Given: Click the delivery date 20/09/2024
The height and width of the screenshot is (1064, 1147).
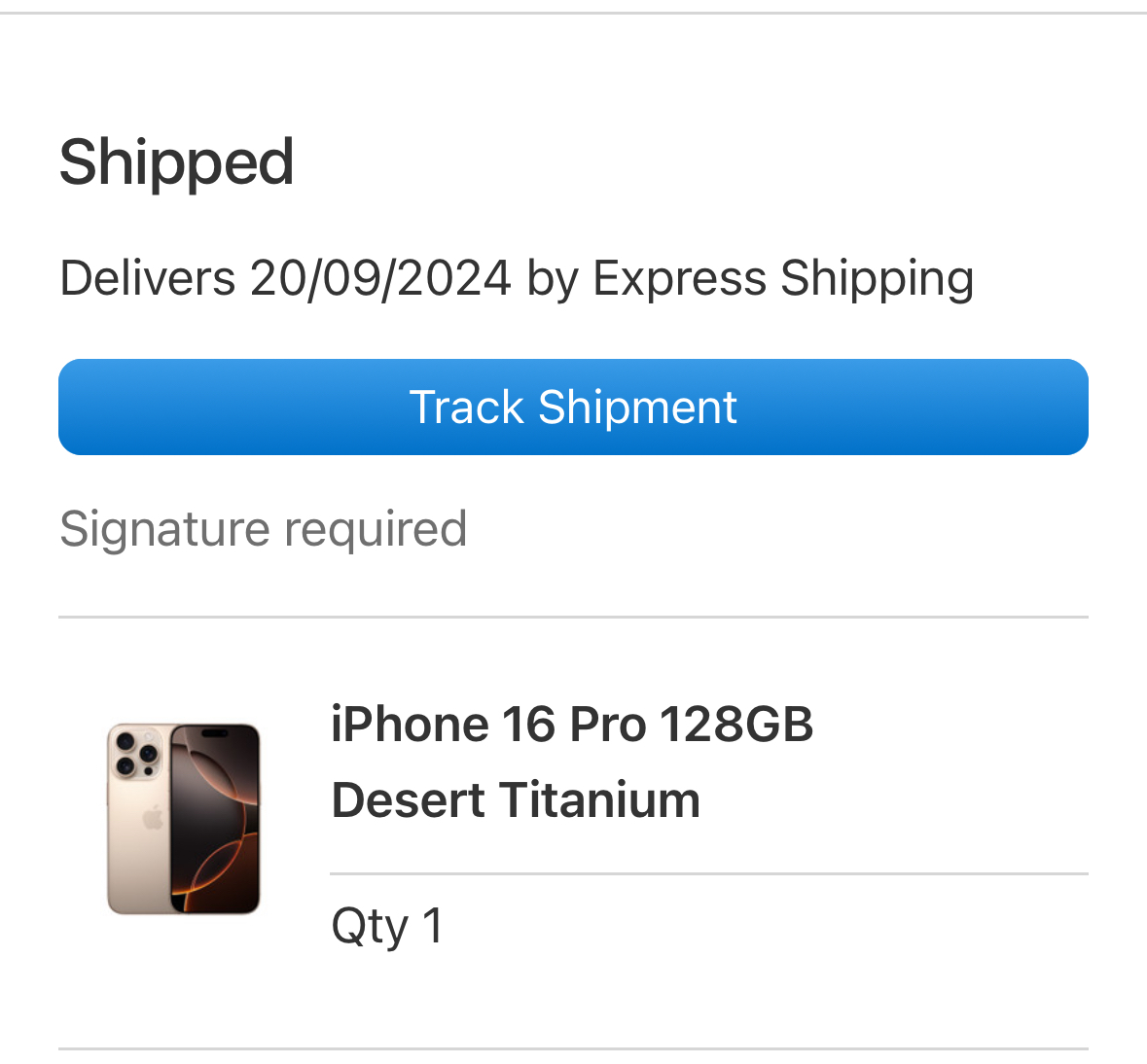Looking at the screenshot, I should [380, 278].
